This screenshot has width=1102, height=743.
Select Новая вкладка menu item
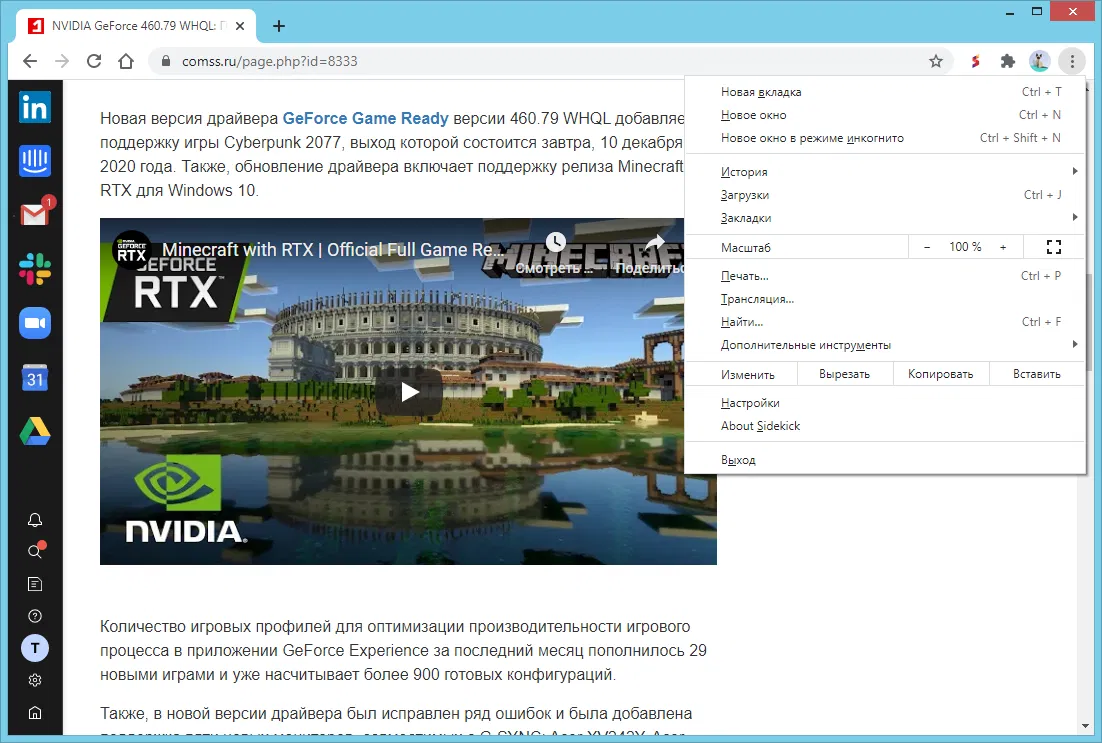(885, 92)
